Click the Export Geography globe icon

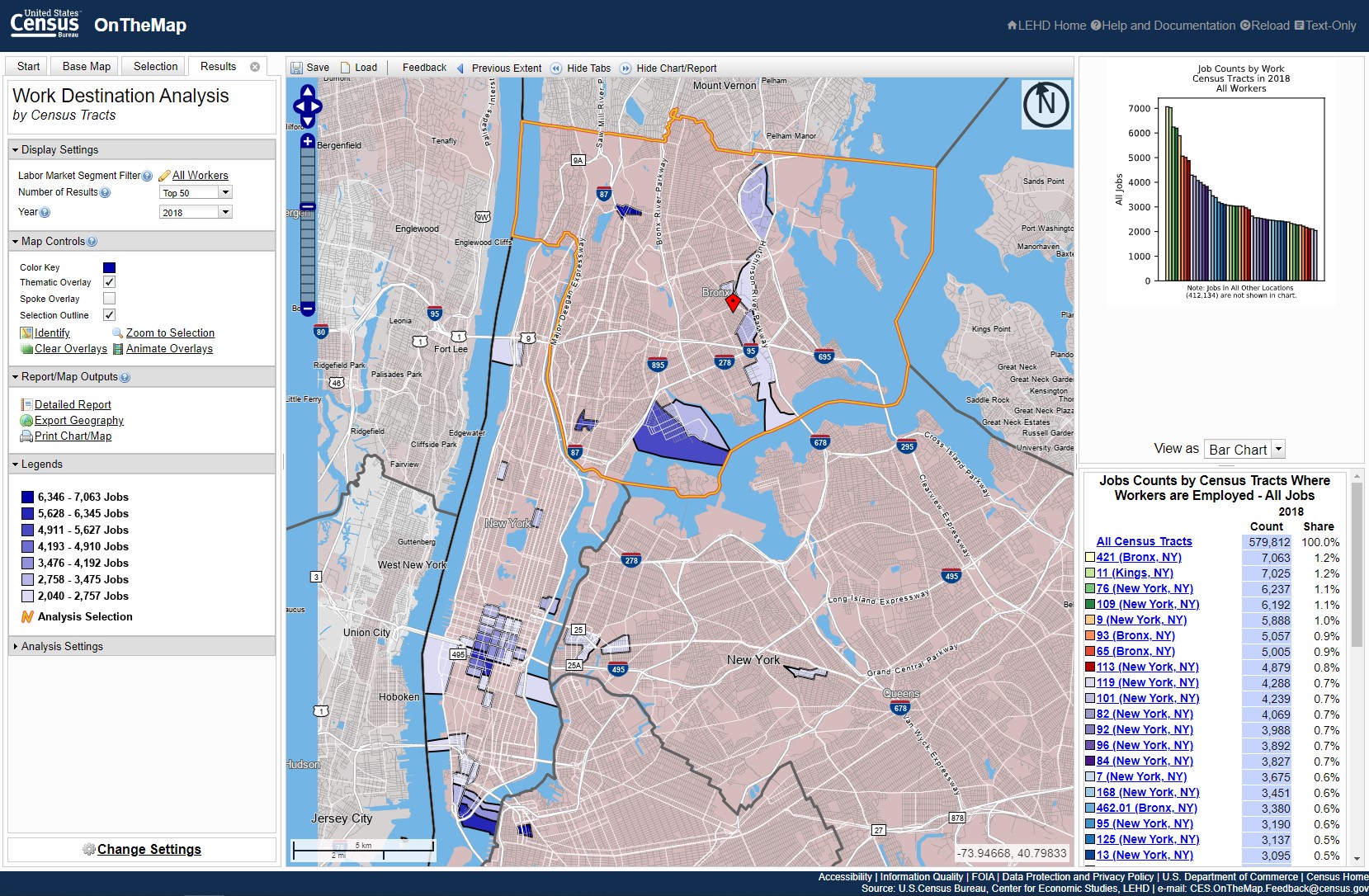click(x=26, y=420)
